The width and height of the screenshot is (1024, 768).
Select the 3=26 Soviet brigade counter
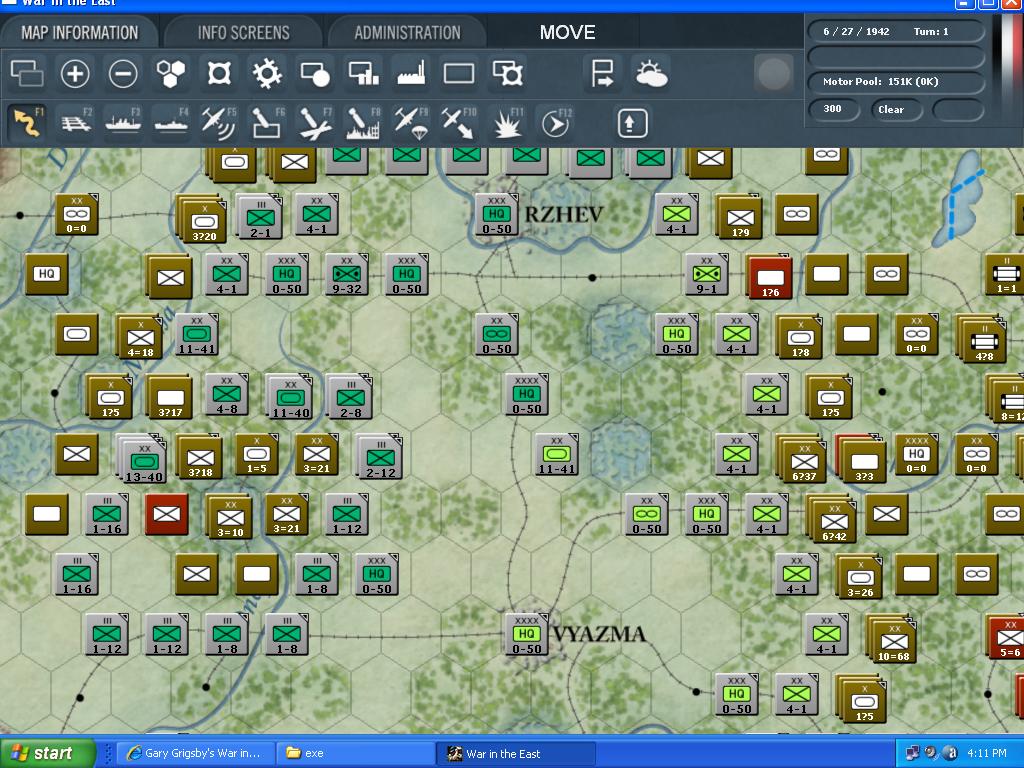click(859, 577)
